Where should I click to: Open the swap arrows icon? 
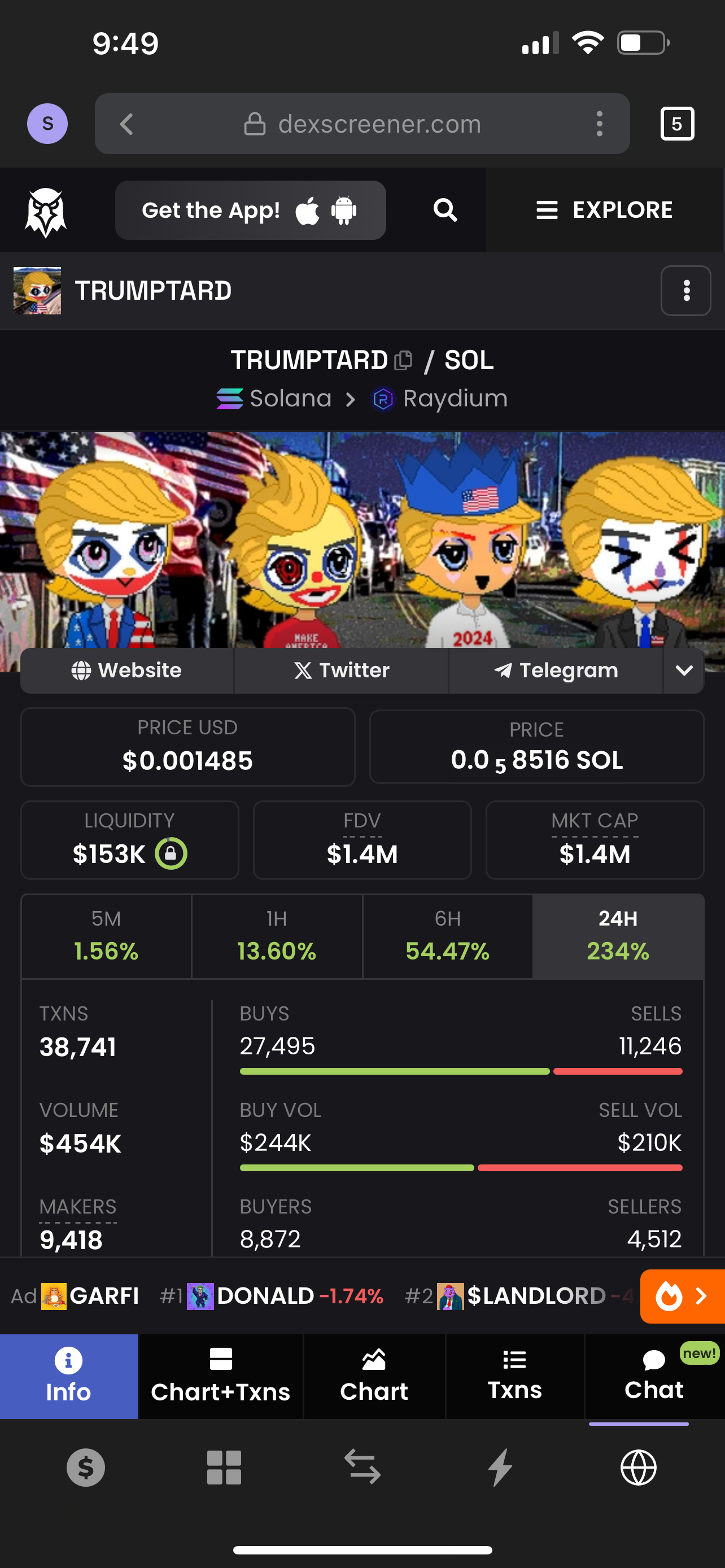(362, 1468)
